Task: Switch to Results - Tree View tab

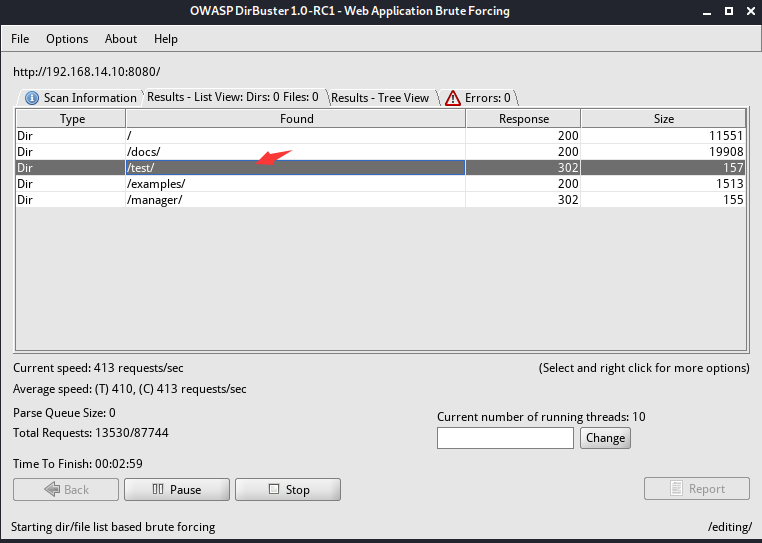Action: point(380,98)
